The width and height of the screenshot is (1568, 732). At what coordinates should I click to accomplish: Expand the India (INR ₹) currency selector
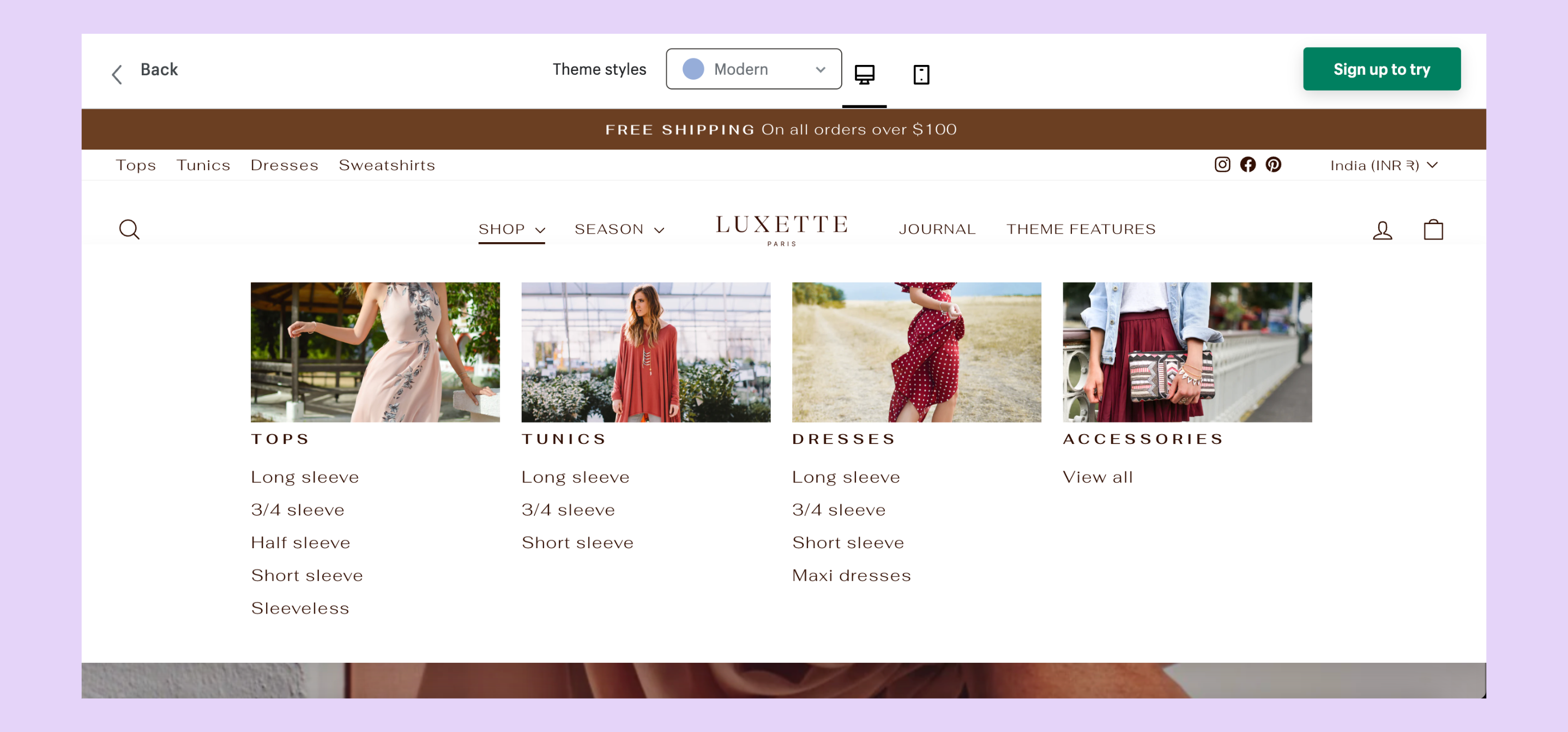[x=1383, y=165]
